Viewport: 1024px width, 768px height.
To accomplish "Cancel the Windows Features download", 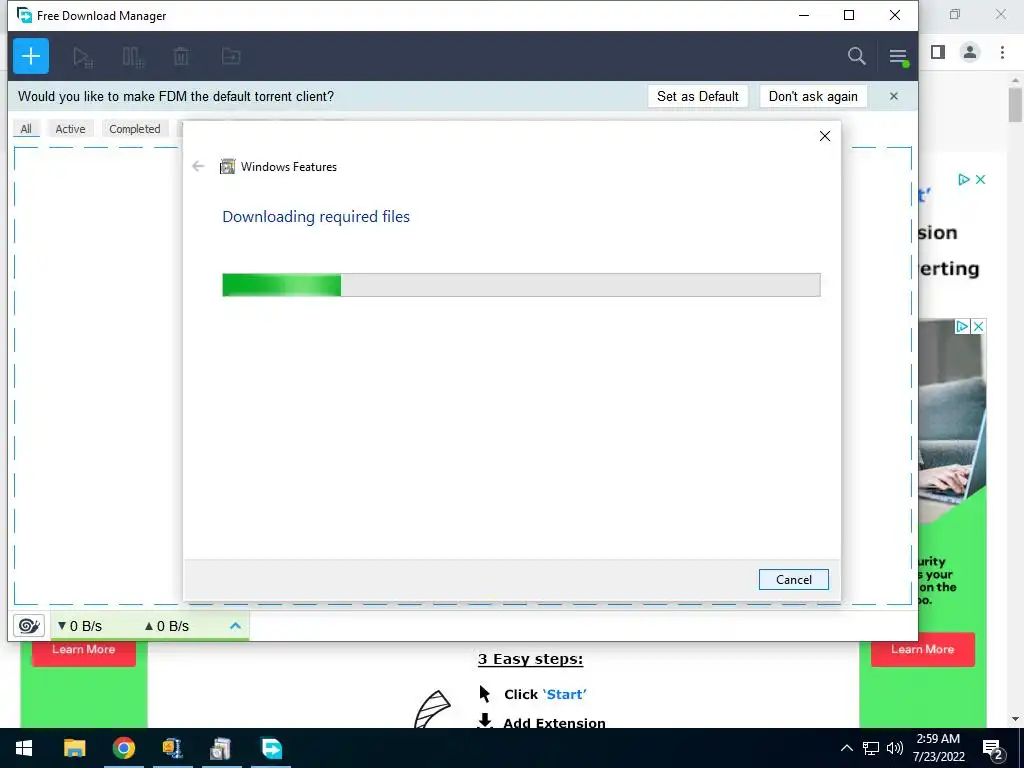I will pos(793,579).
